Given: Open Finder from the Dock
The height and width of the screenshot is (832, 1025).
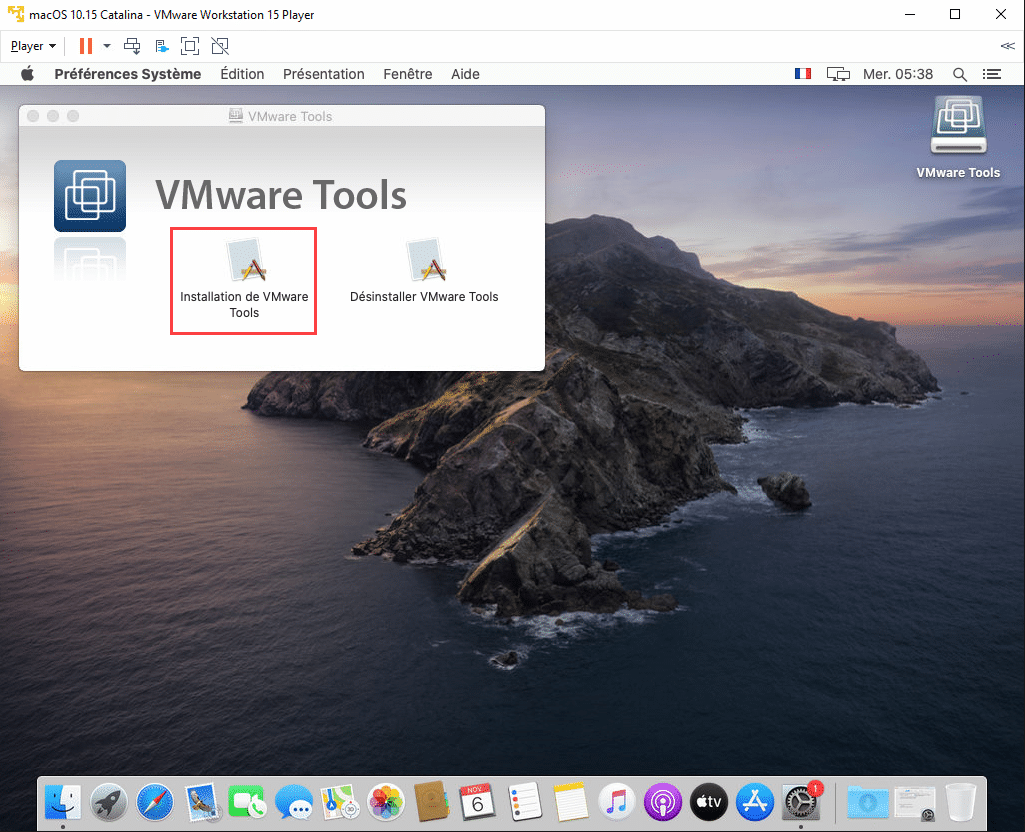Looking at the screenshot, I should (63, 802).
